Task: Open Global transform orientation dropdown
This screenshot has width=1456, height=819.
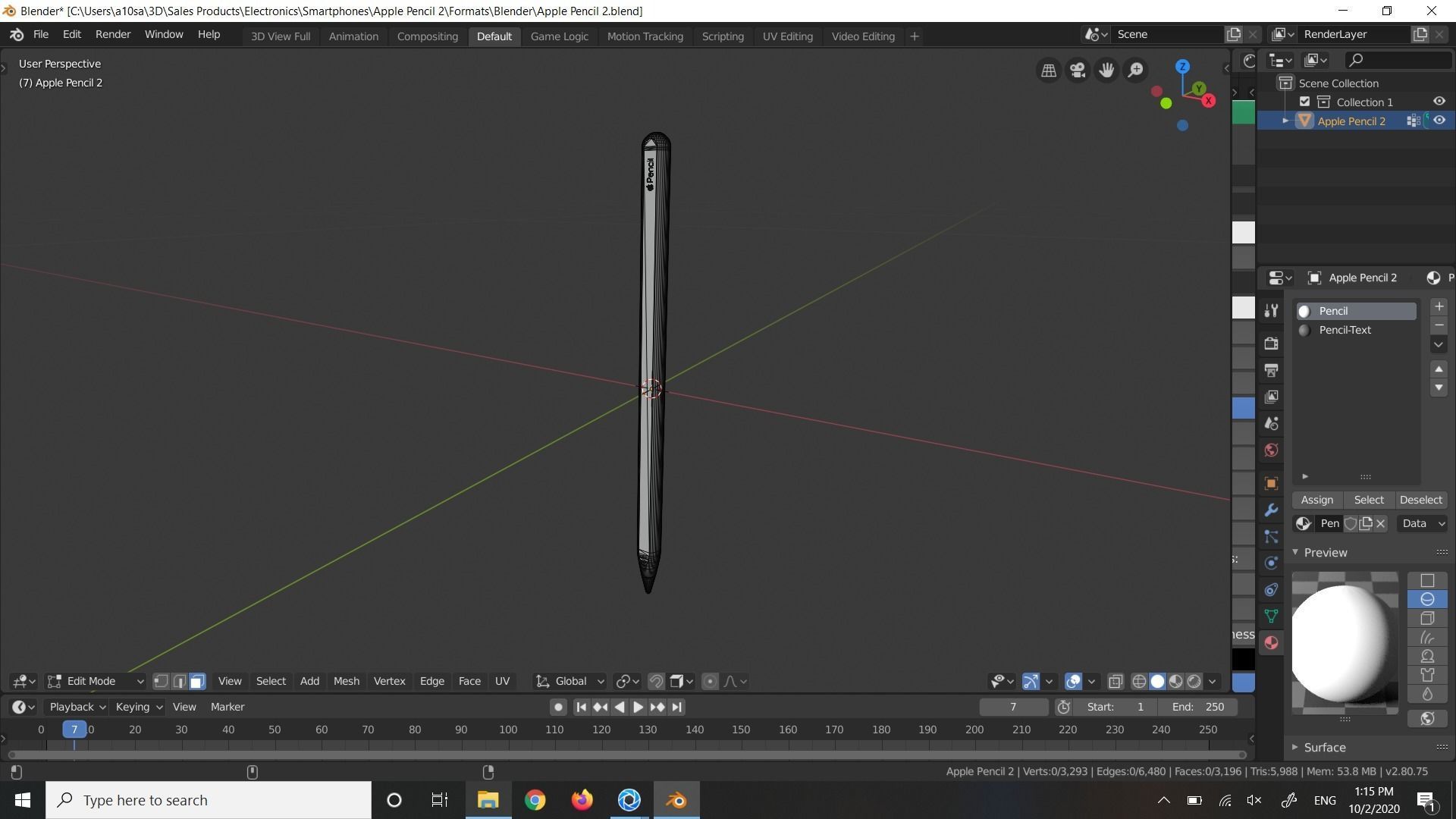Action: pyautogui.click(x=570, y=681)
